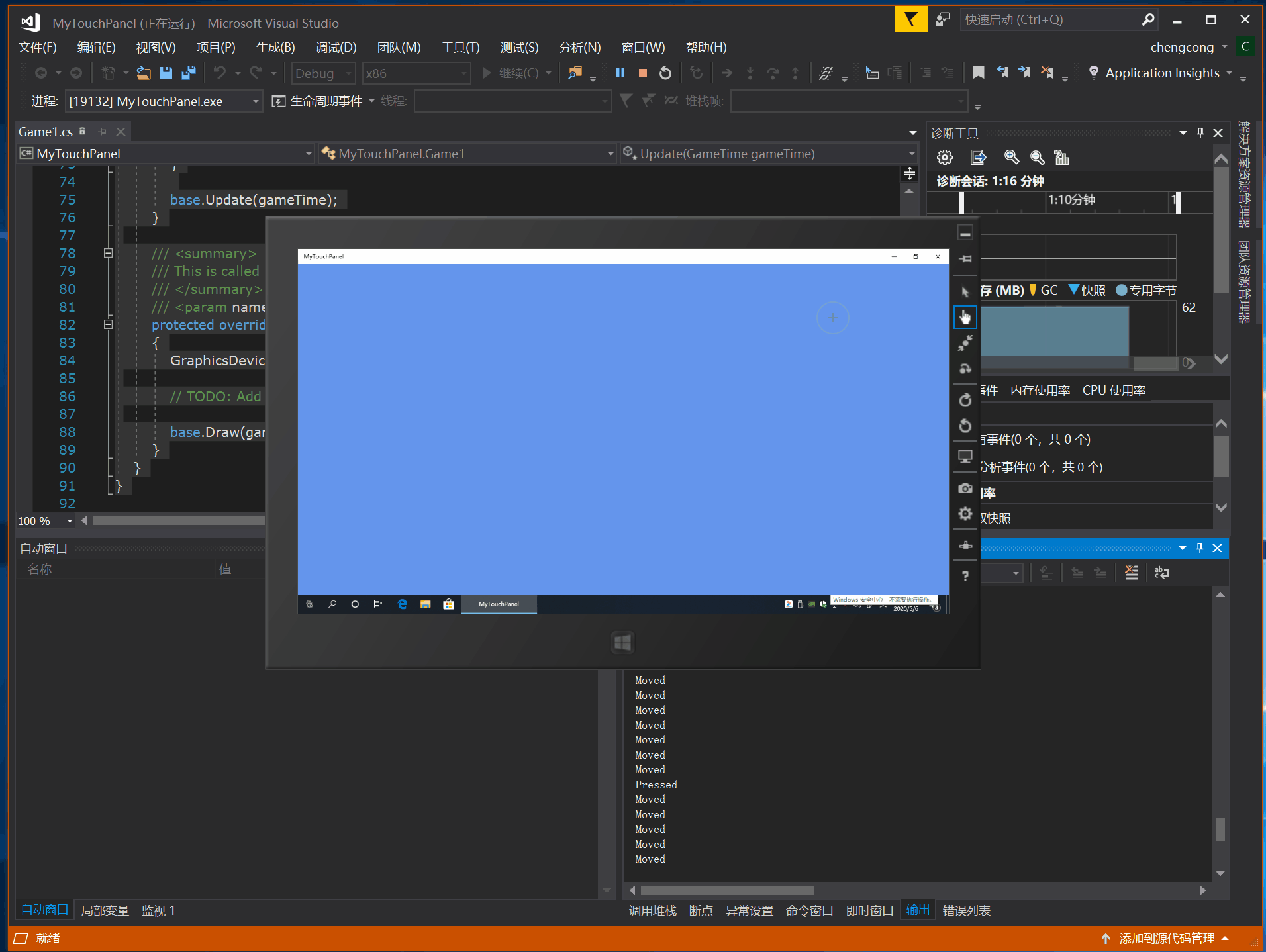Pause debugging with the Break All button
The height and width of the screenshot is (952, 1266).
click(620, 73)
